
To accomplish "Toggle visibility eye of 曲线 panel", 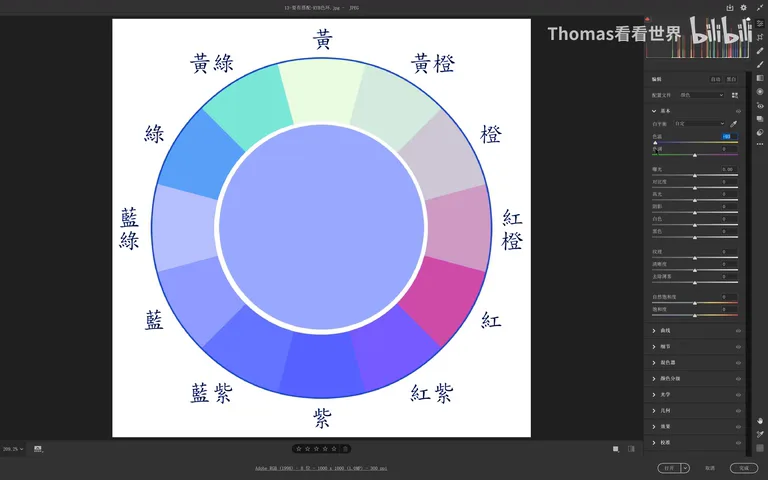I will click(738, 331).
